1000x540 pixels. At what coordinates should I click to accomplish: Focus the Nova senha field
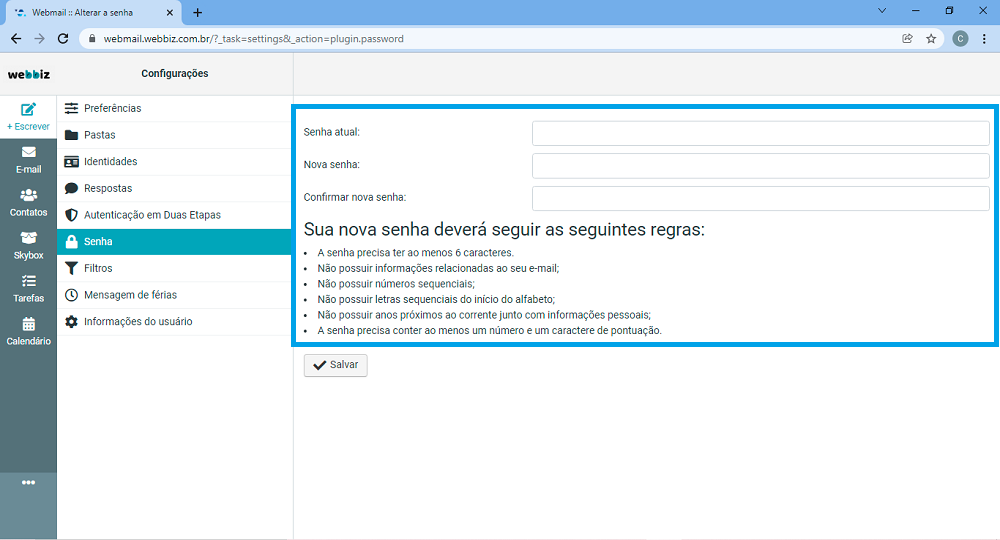(760, 165)
